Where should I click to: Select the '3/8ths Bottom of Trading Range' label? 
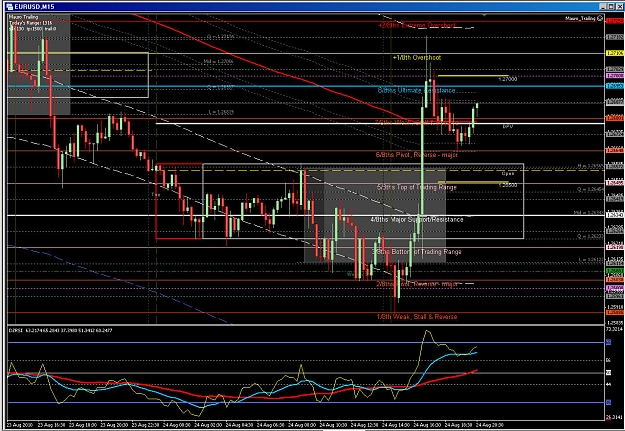tap(417, 252)
